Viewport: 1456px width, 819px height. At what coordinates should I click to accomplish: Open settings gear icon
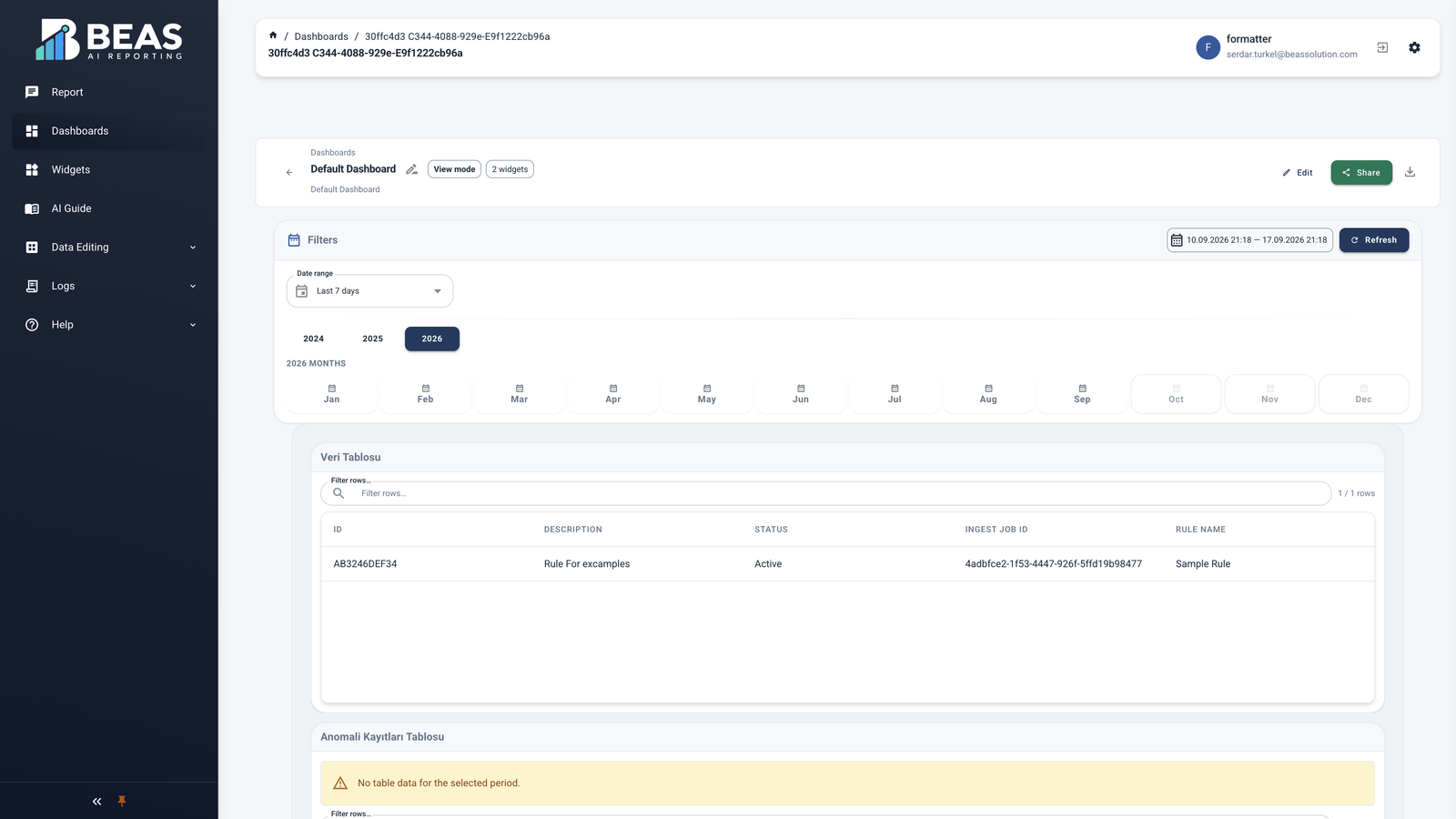tap(1414, 47)
